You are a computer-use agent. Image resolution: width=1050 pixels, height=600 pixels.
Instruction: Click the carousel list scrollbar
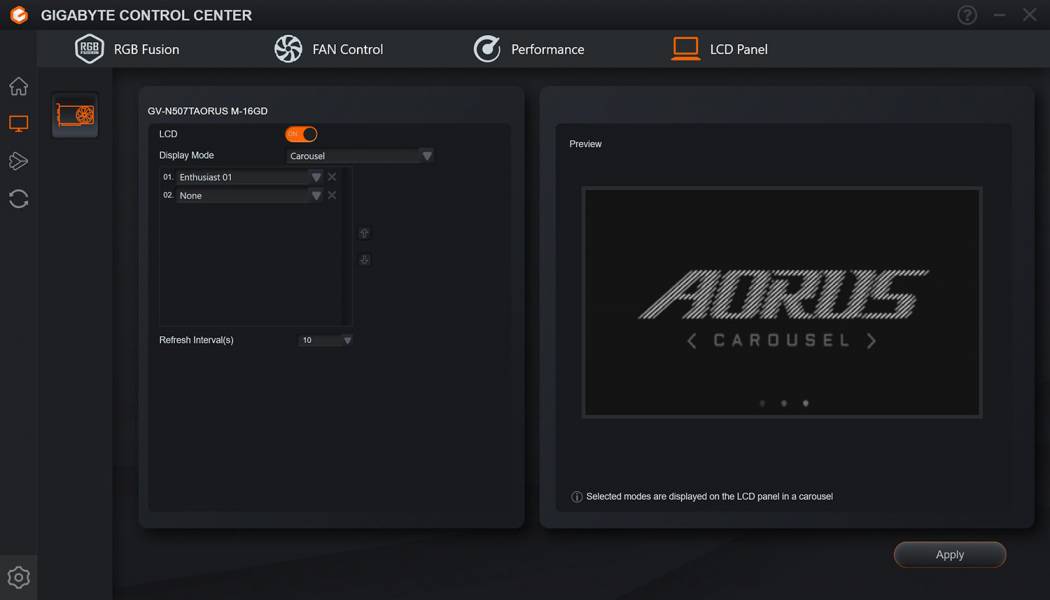coord(346,246)
